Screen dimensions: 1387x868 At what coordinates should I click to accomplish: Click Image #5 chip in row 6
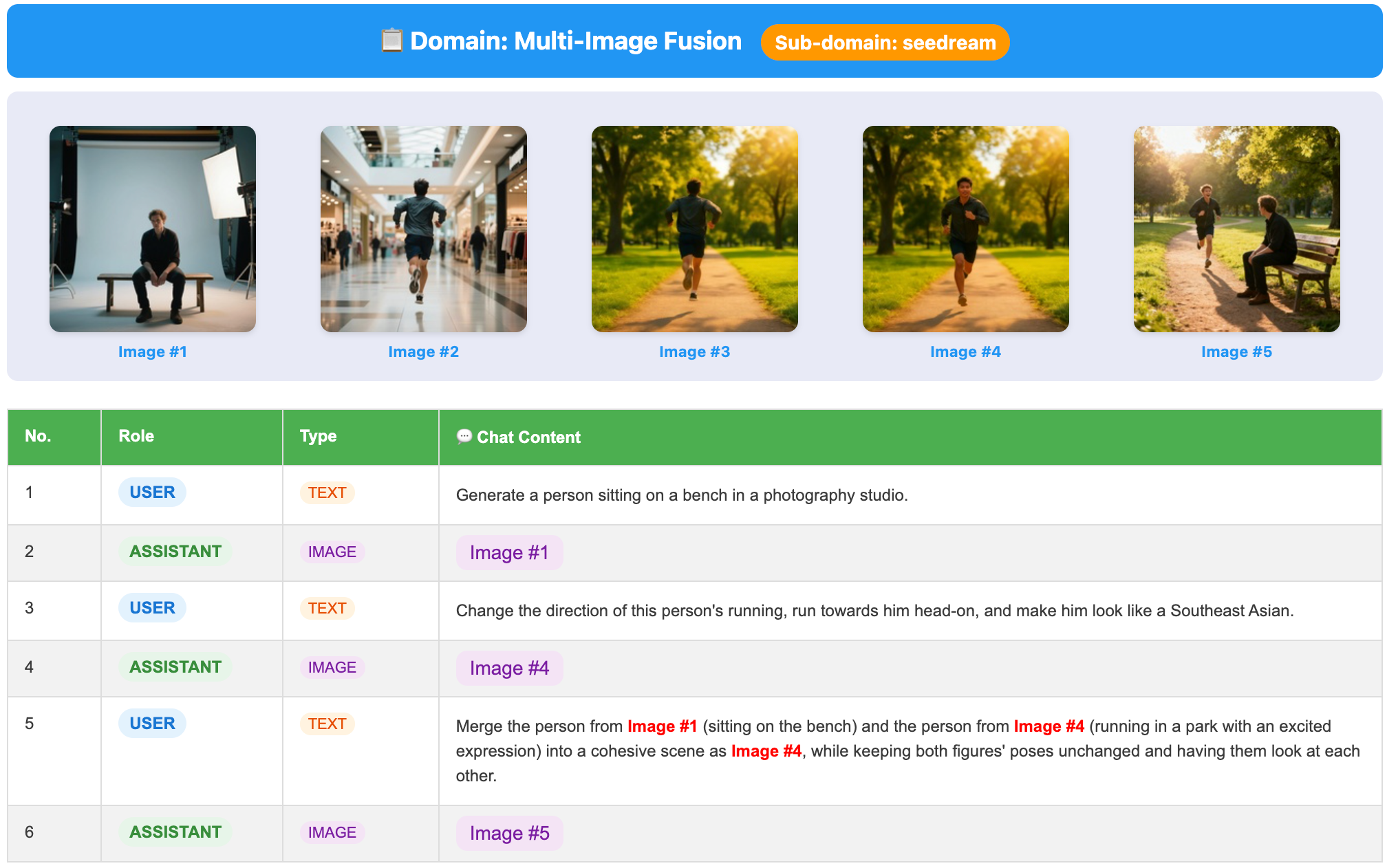click(x=509, y=833)
